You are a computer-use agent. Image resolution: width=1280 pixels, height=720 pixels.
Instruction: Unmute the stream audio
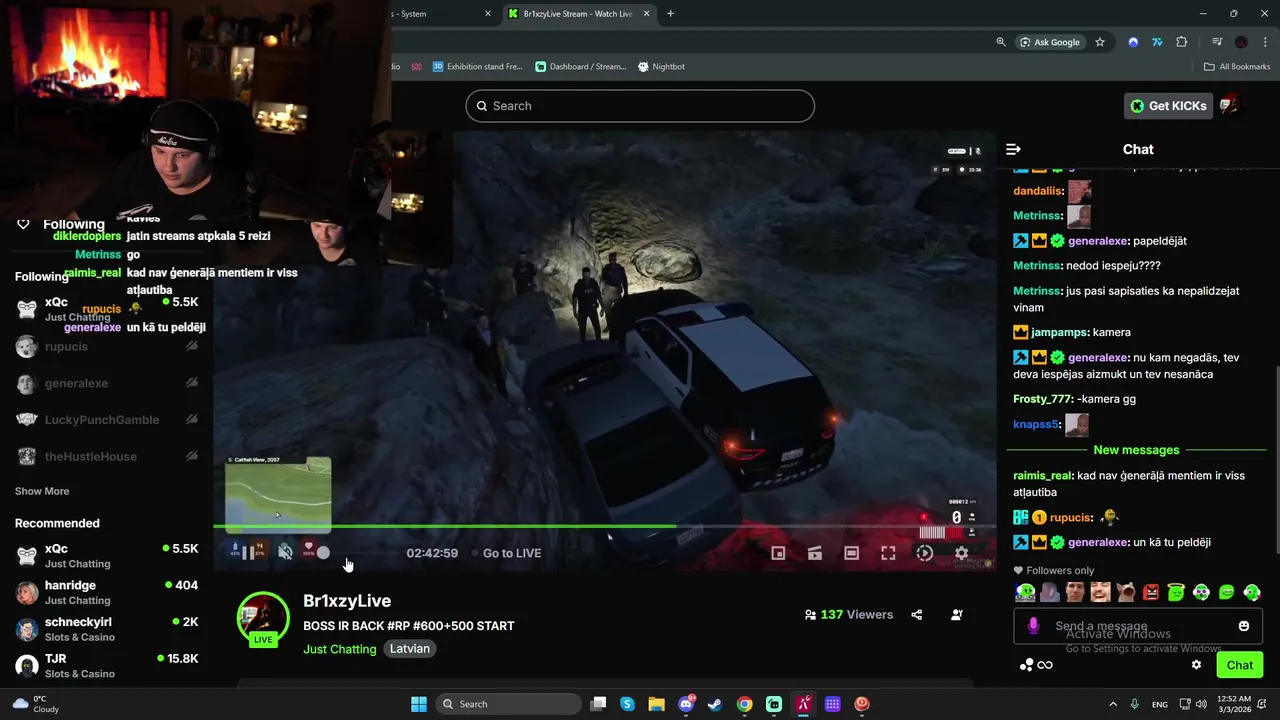pyautogui.click(x=285, y=553)
